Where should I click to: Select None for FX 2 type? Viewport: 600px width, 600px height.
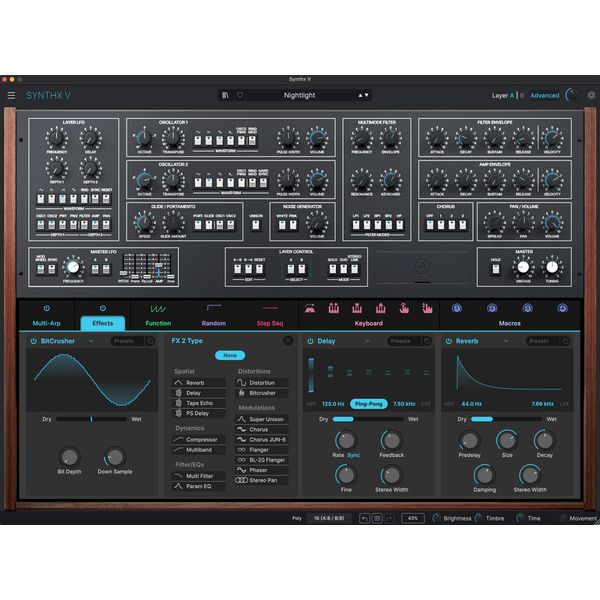point(230,355)
